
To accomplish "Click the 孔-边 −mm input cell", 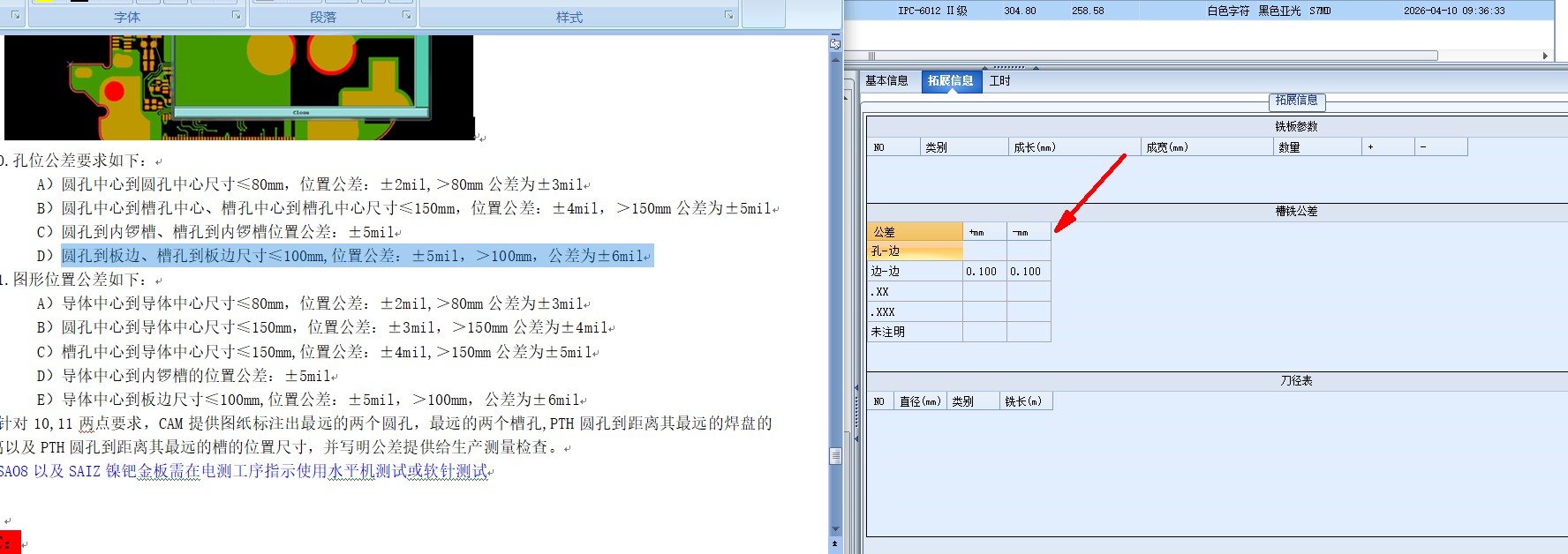I will [x=1029, y=251].
